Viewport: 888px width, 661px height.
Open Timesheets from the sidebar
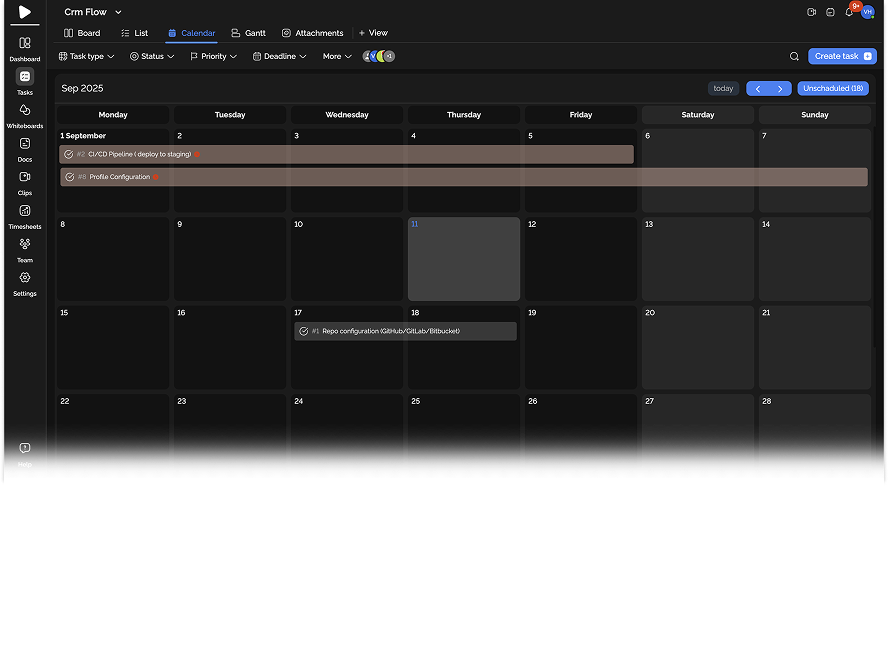click(x=25, y=212)
